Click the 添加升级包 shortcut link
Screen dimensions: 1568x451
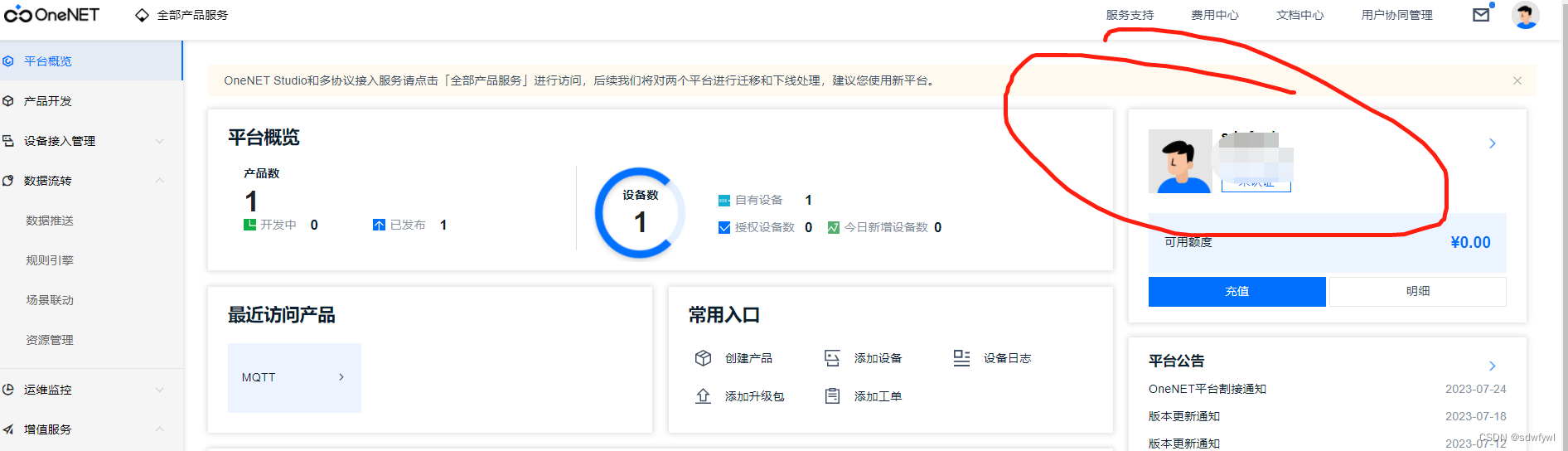pos(754,396)
